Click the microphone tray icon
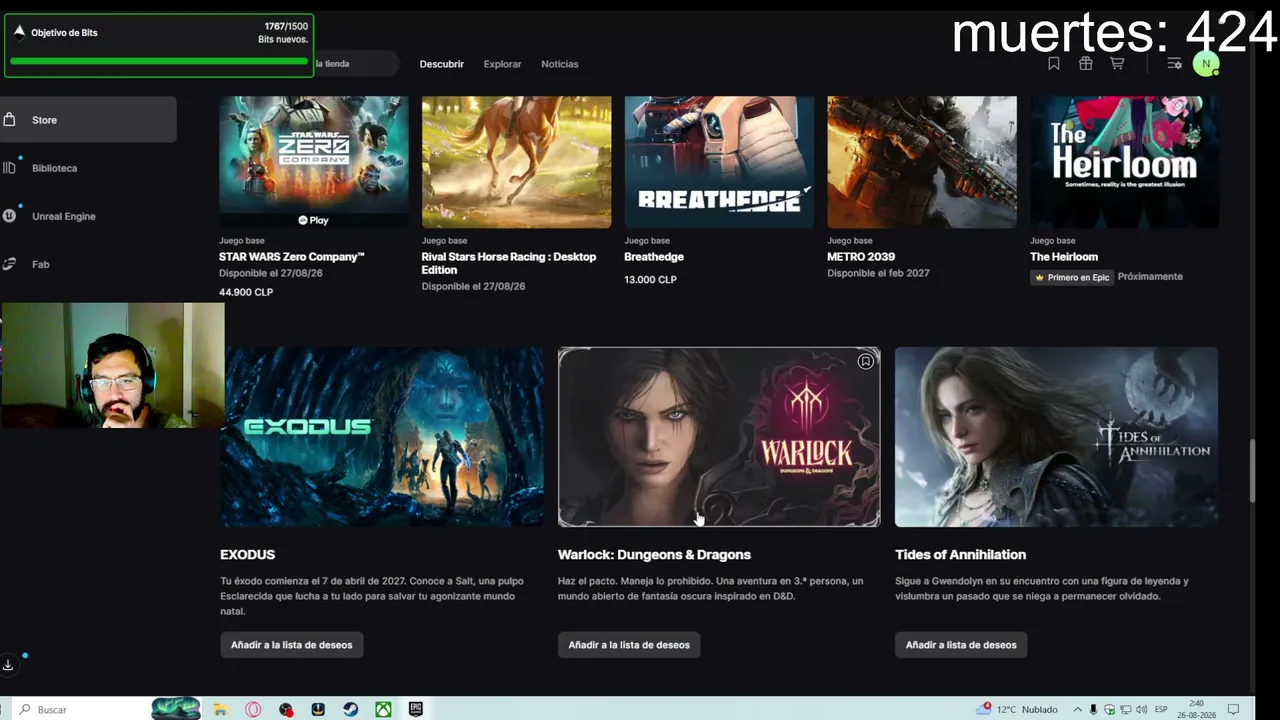The height and width of the screenshot is (720, 1280). tap(1093, 709)
